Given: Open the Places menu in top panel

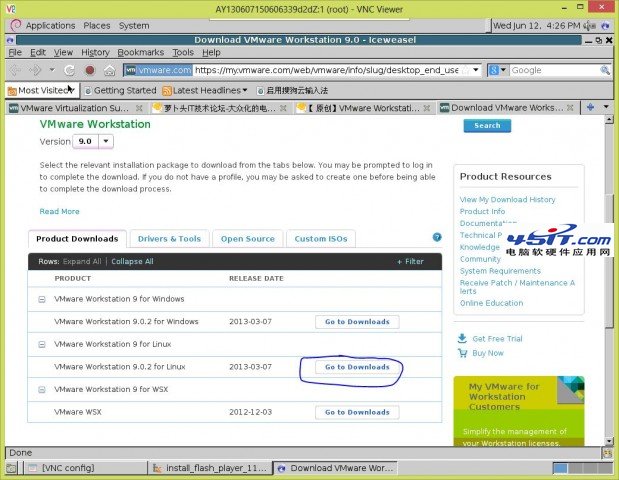Looking at the screenshot, I should [97, 26].
